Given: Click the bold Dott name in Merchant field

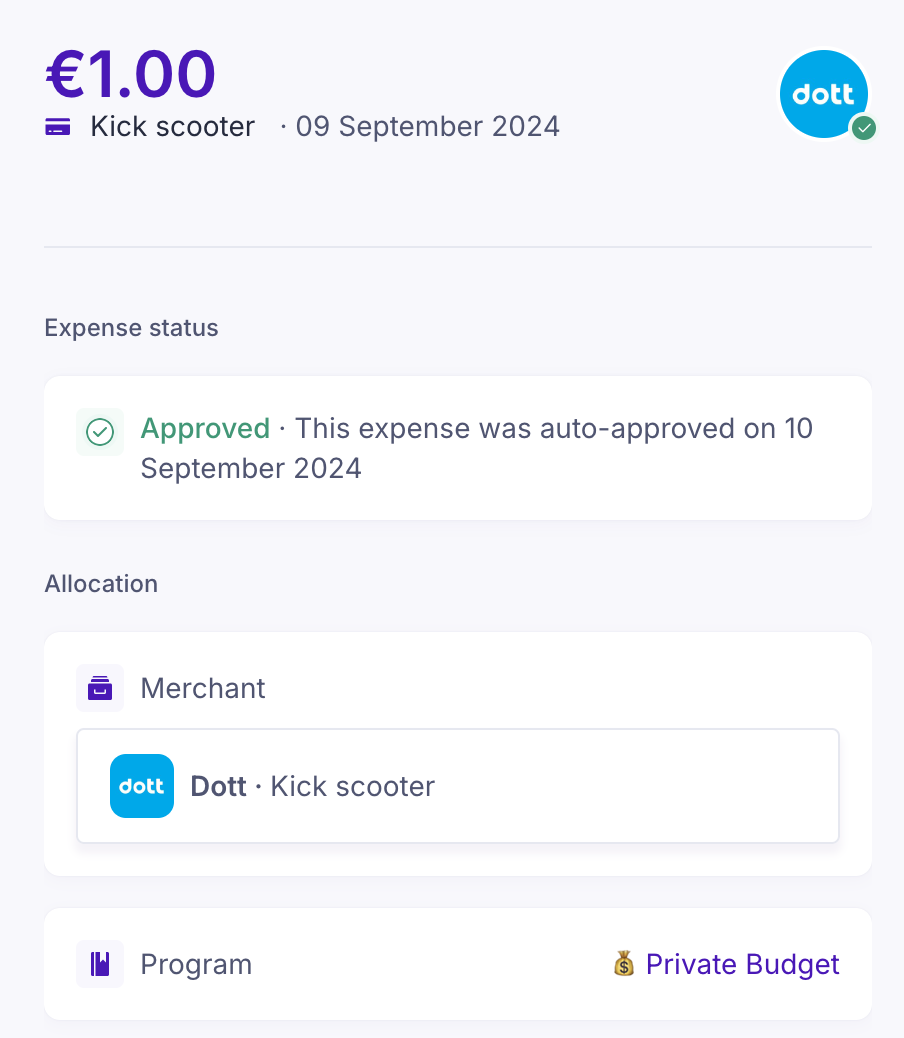Looking at the screenshot, I should click(218, 786).
